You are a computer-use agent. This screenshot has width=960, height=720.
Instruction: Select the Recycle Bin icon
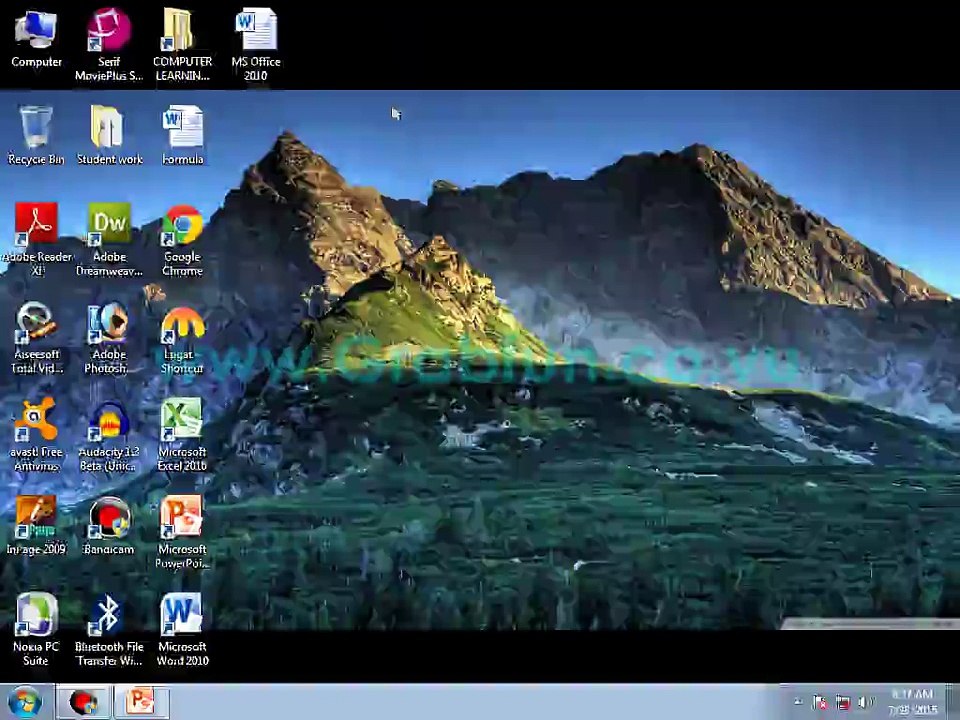click(36, 135)
